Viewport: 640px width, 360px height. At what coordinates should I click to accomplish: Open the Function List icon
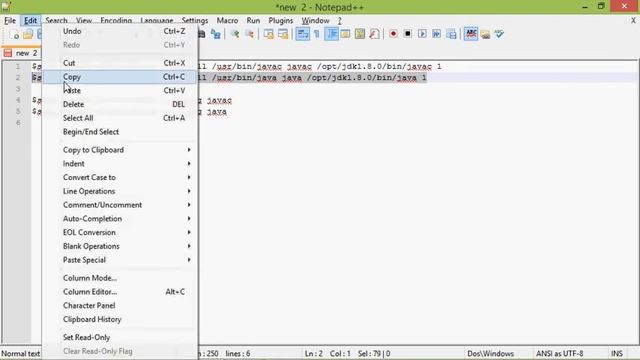pyautogui.click(x=374, y=34)
